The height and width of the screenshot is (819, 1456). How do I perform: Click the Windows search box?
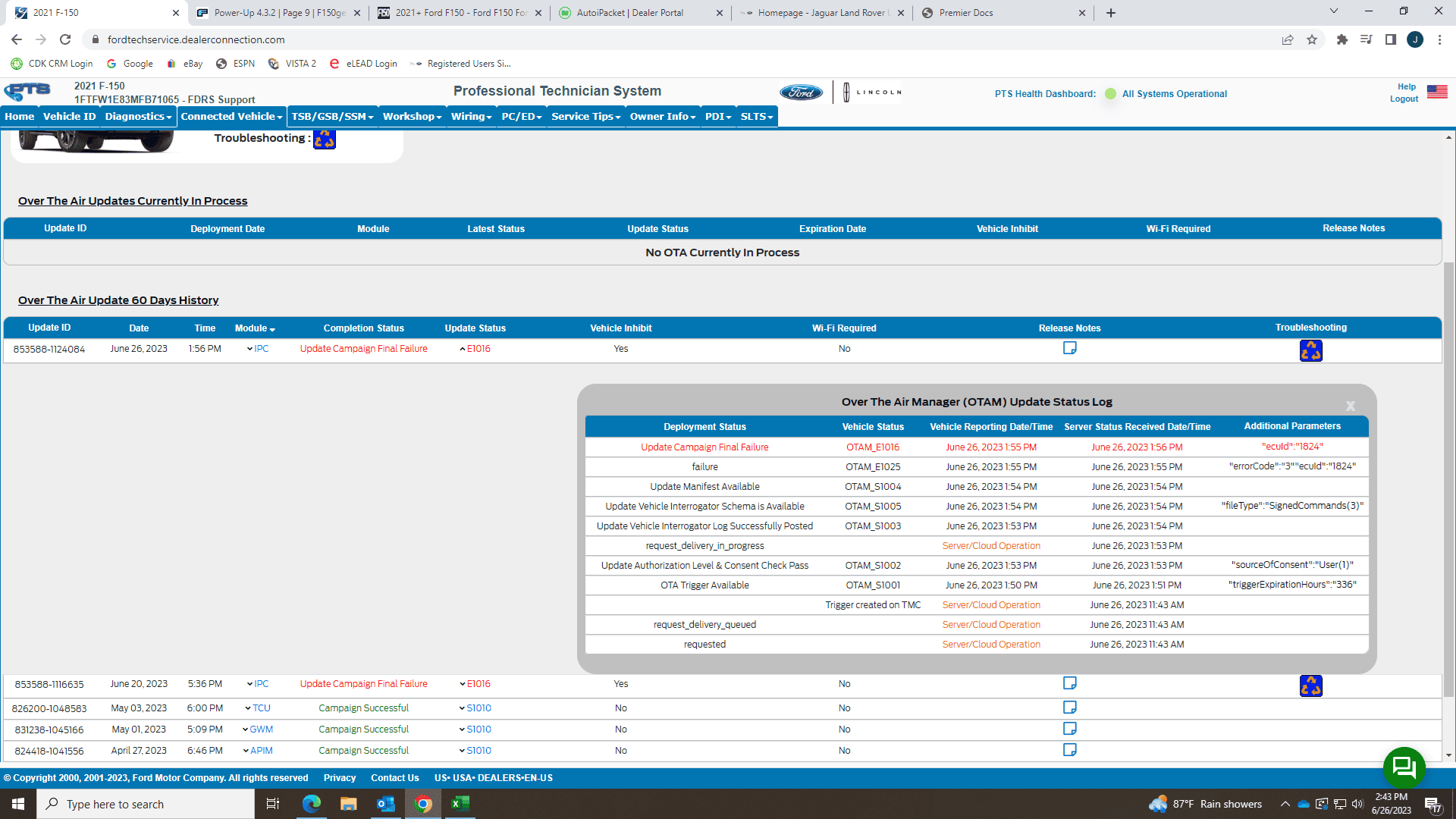pyautogui.click(x=146, y=804)
